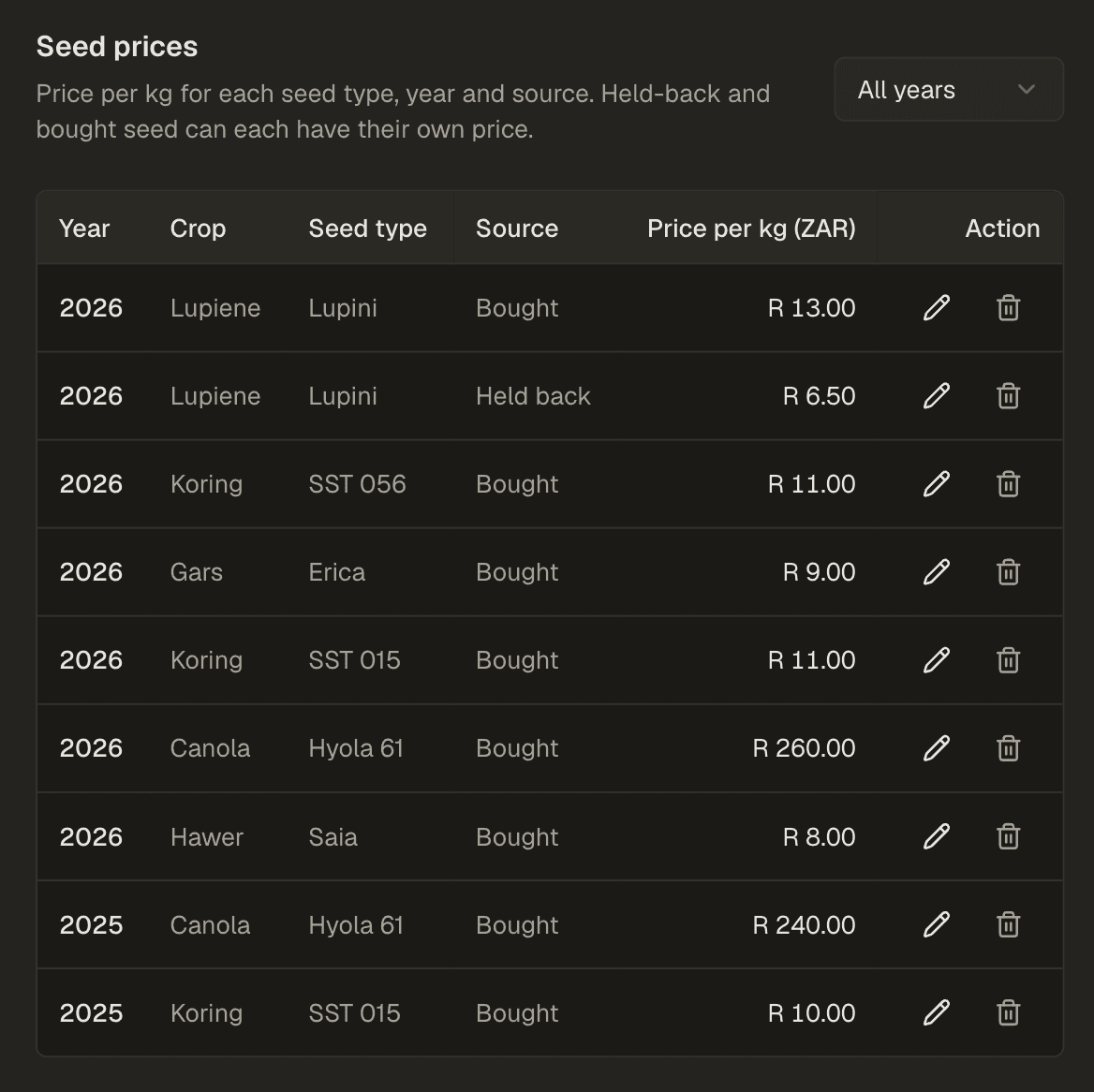Click the Year column header

click(x=84, y=229)
